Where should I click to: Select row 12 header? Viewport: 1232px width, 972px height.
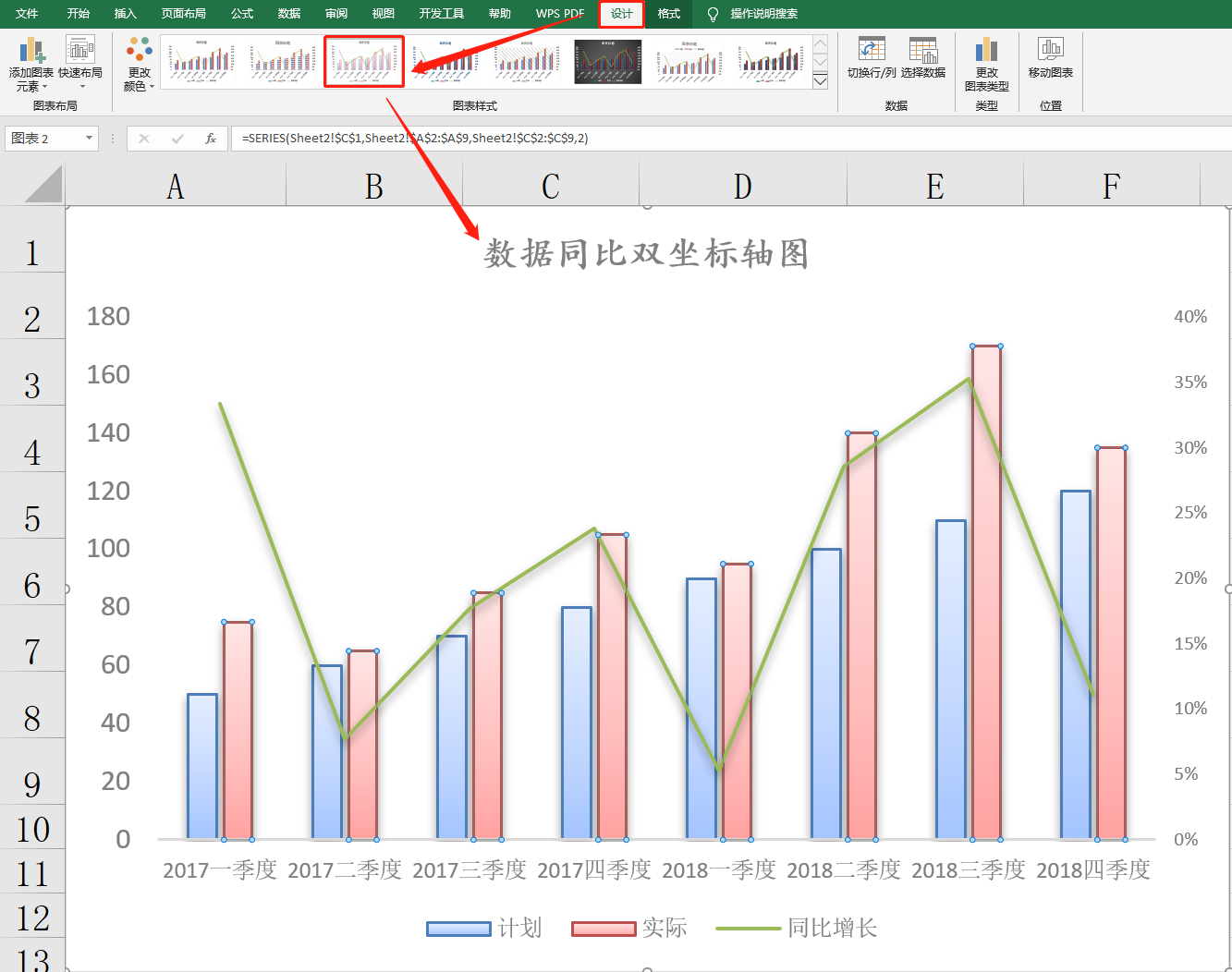tap(32, 917)
